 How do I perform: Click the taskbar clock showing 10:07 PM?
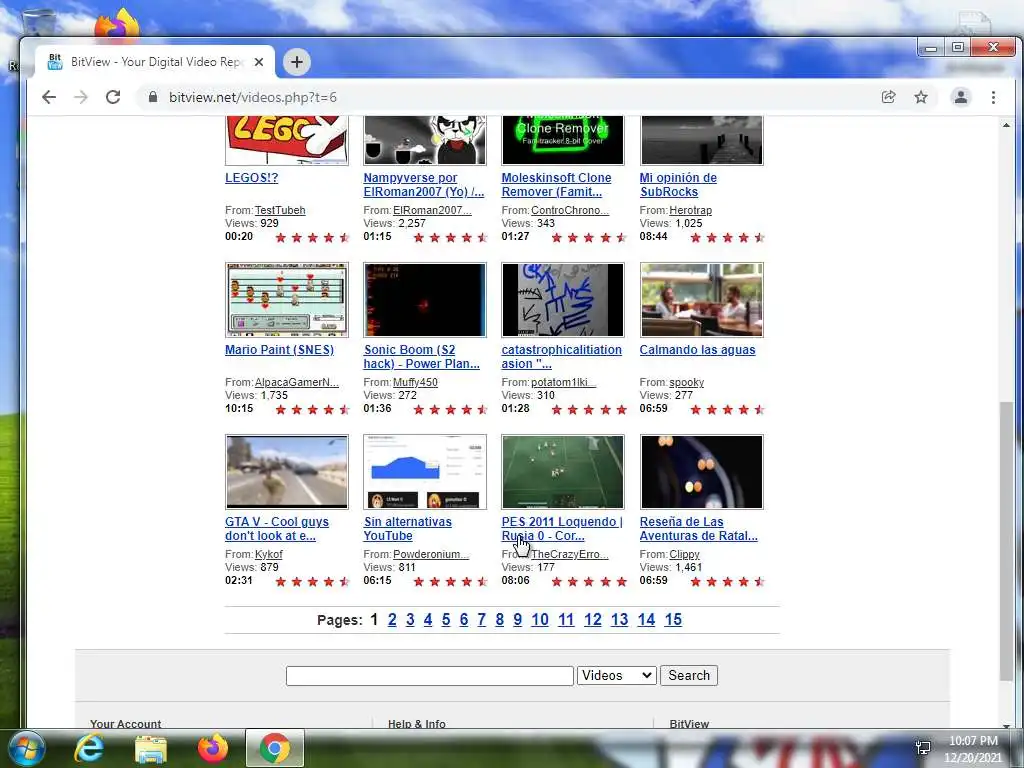point(973,748)
